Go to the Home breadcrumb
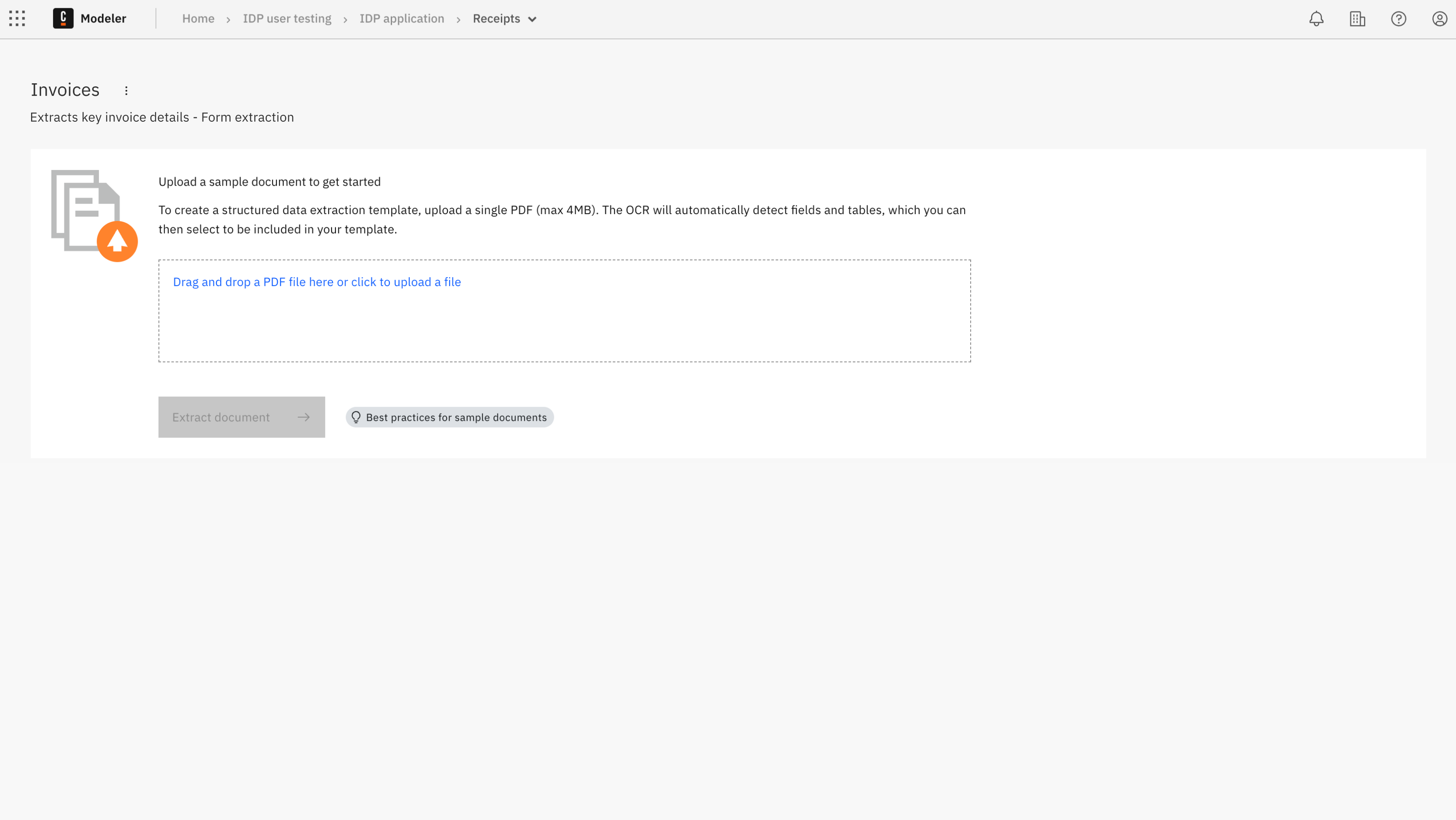1456x820 pixels. point(198,19)
